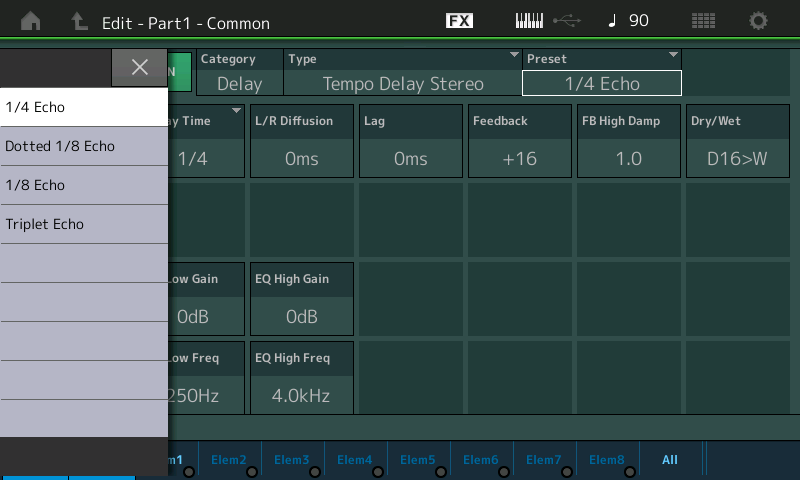Choose Dotted 1/8 Echo from list
The image size is (800, 480).
(x=84, y=146)
